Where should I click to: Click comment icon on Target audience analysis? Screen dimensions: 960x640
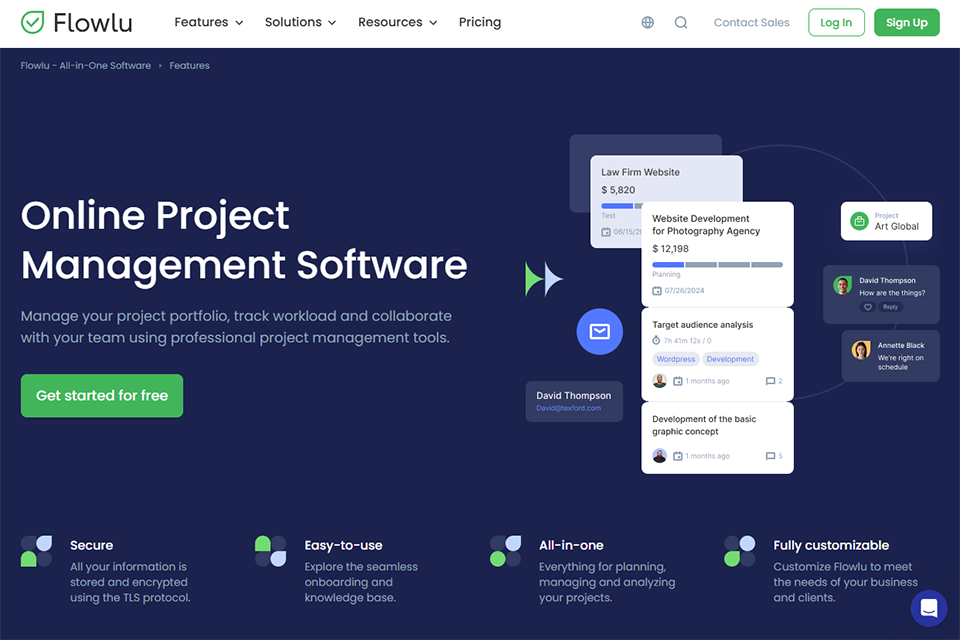click(770, 381)
